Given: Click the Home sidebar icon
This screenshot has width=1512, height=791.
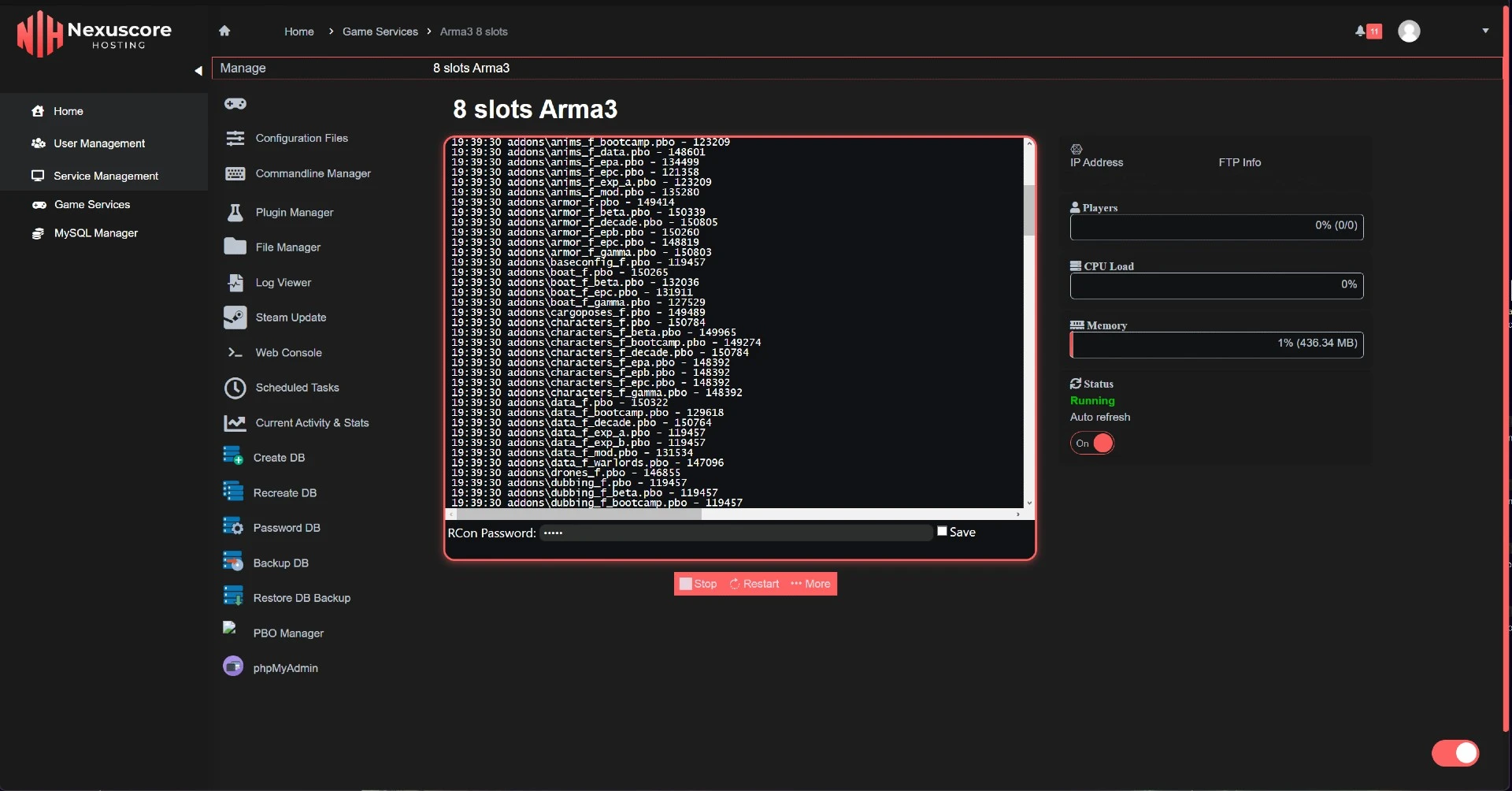Looking at the screenshot, I should [38, 111].
